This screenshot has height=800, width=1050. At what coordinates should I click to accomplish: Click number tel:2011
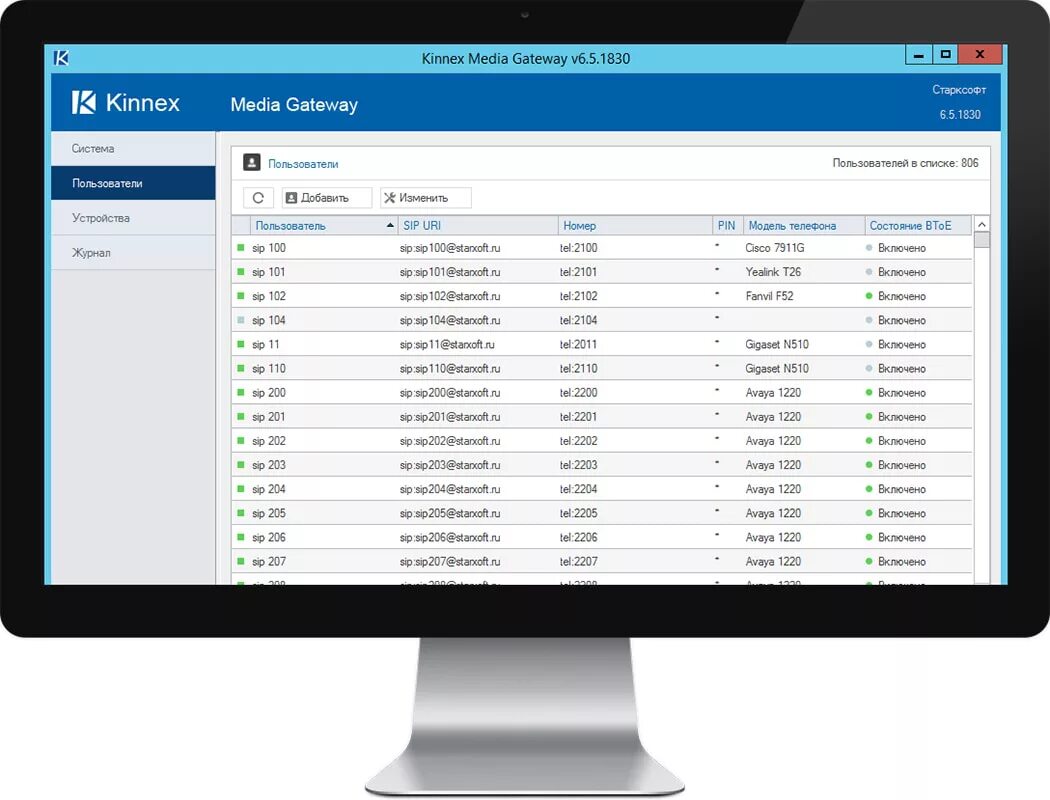[x=579, y=344]
